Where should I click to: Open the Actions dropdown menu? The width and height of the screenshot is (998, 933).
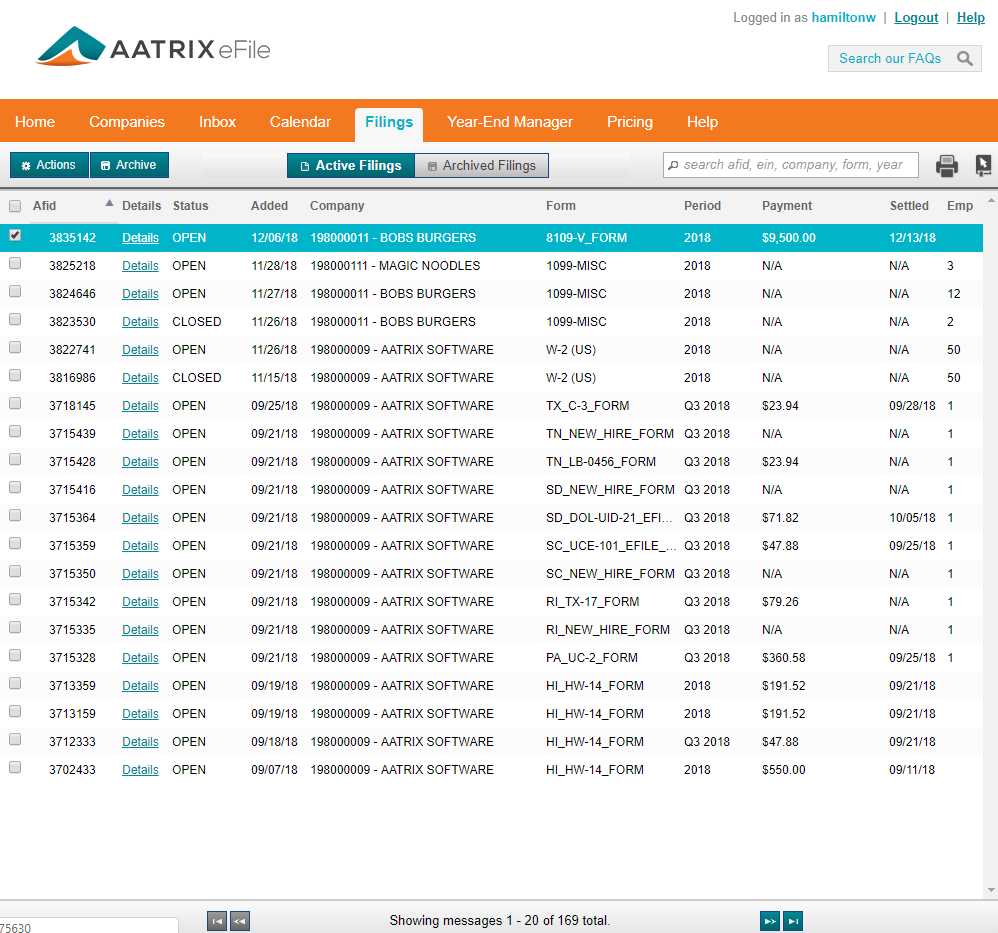point(49,165)
